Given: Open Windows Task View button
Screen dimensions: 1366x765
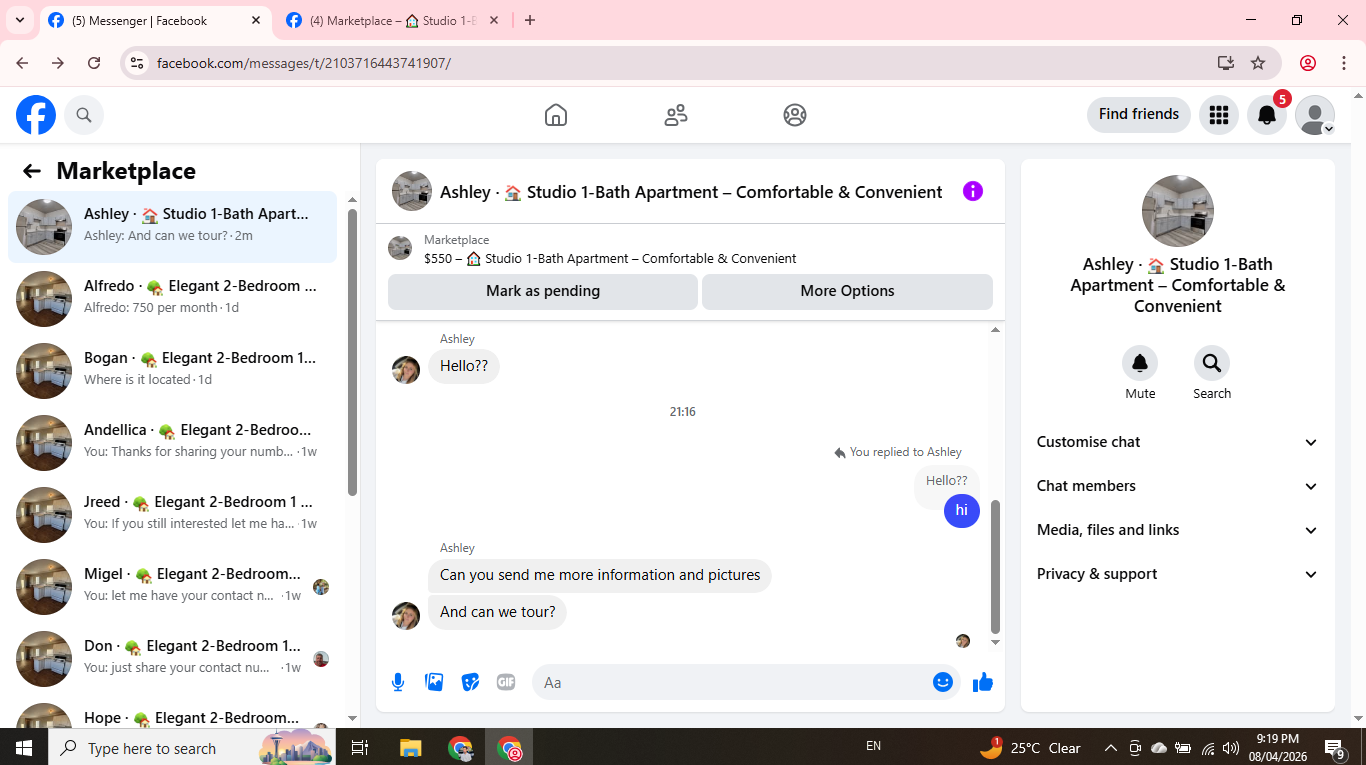Looking at the screenshot, I should [x=360, y=747].
